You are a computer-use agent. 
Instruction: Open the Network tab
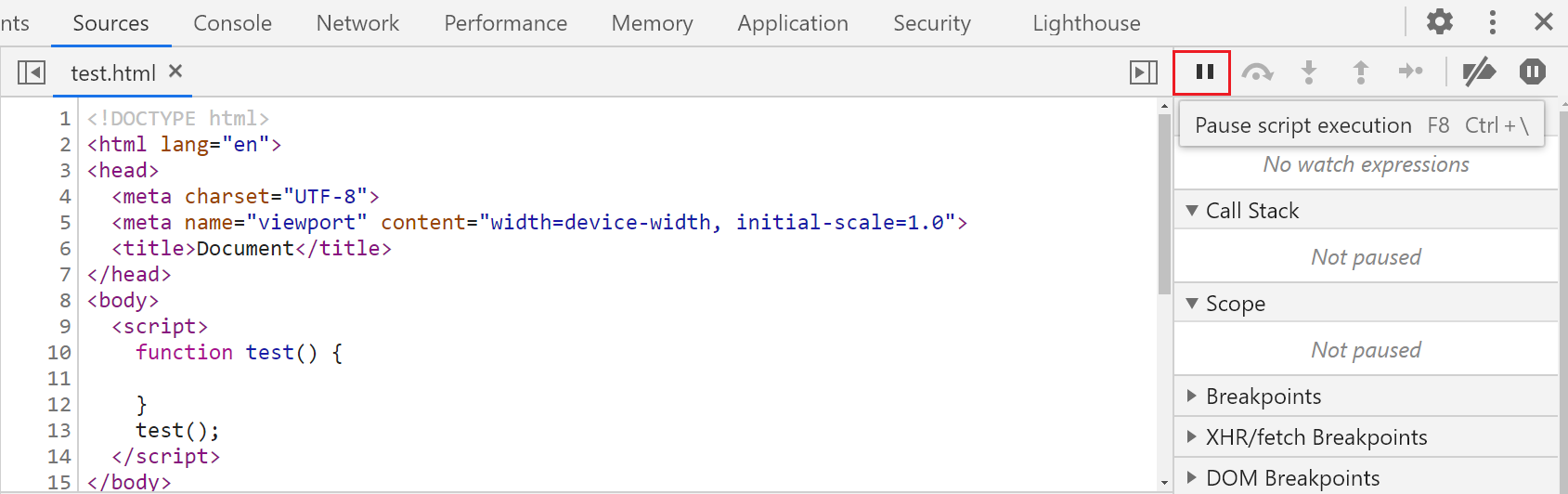(x=357, y=23)
